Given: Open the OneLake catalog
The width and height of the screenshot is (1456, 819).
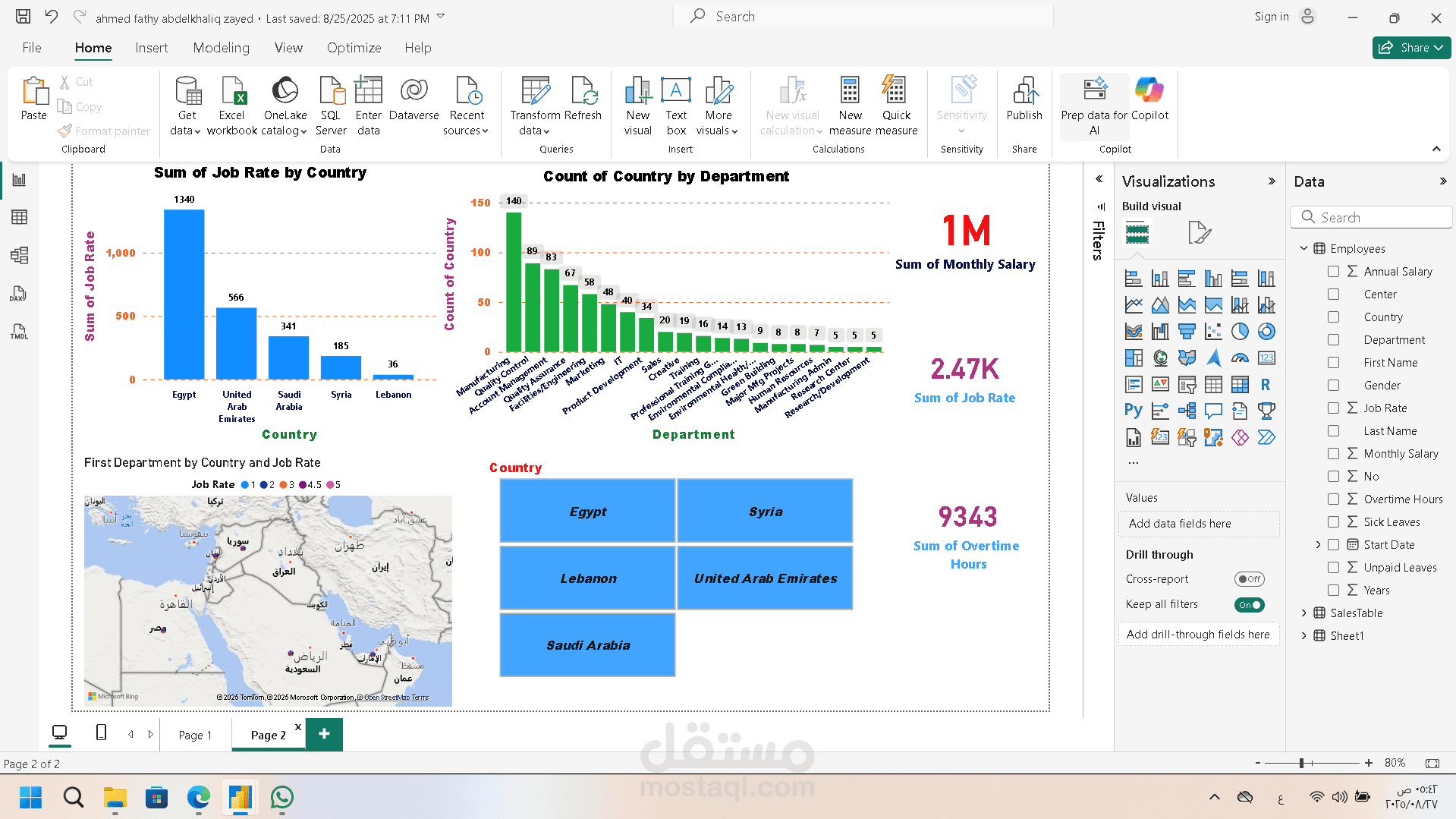Looking at the screenshot, I should click(285, 106).
